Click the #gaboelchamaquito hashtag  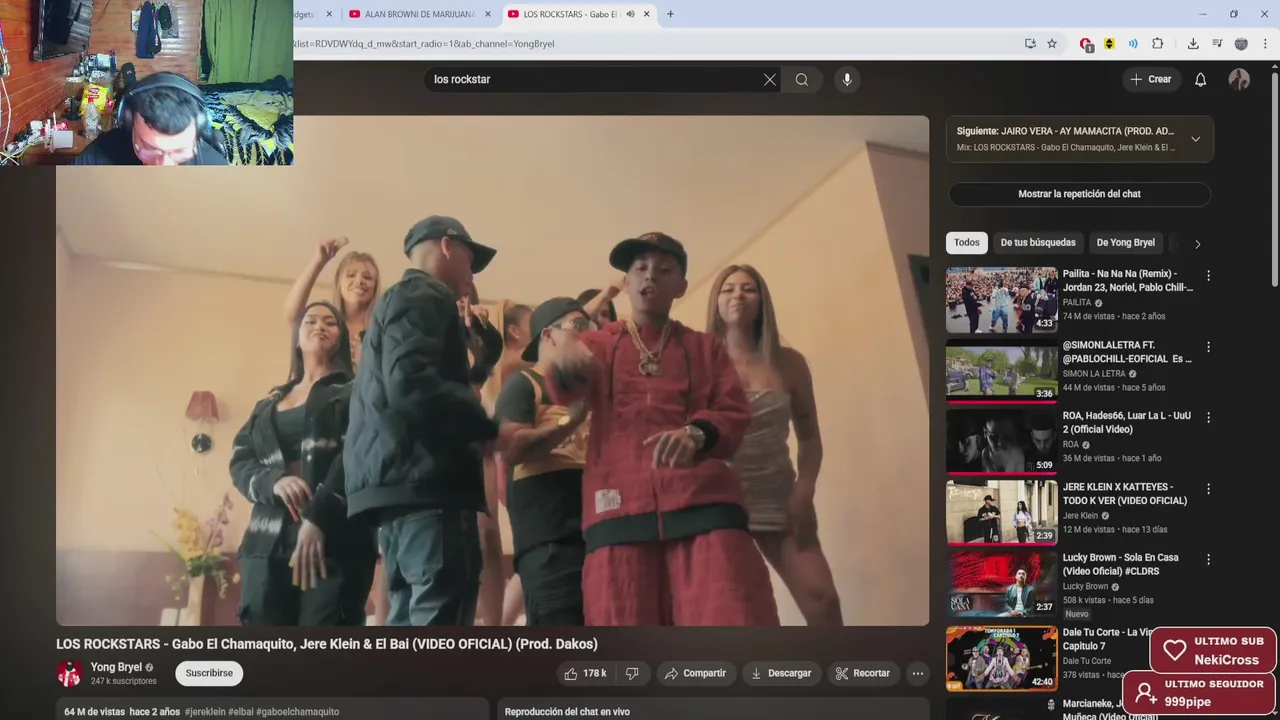tap(297, 712)
